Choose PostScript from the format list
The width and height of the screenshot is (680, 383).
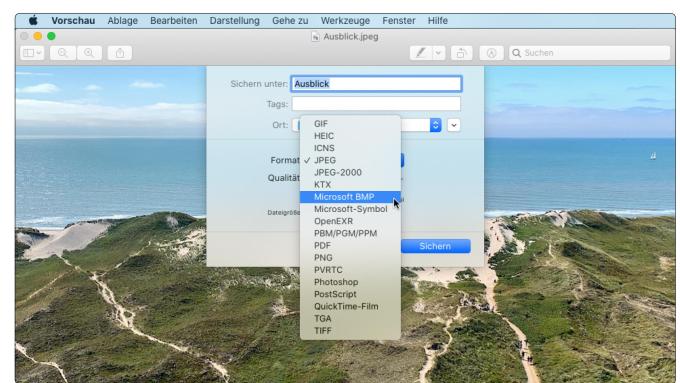tap(350, 294)
